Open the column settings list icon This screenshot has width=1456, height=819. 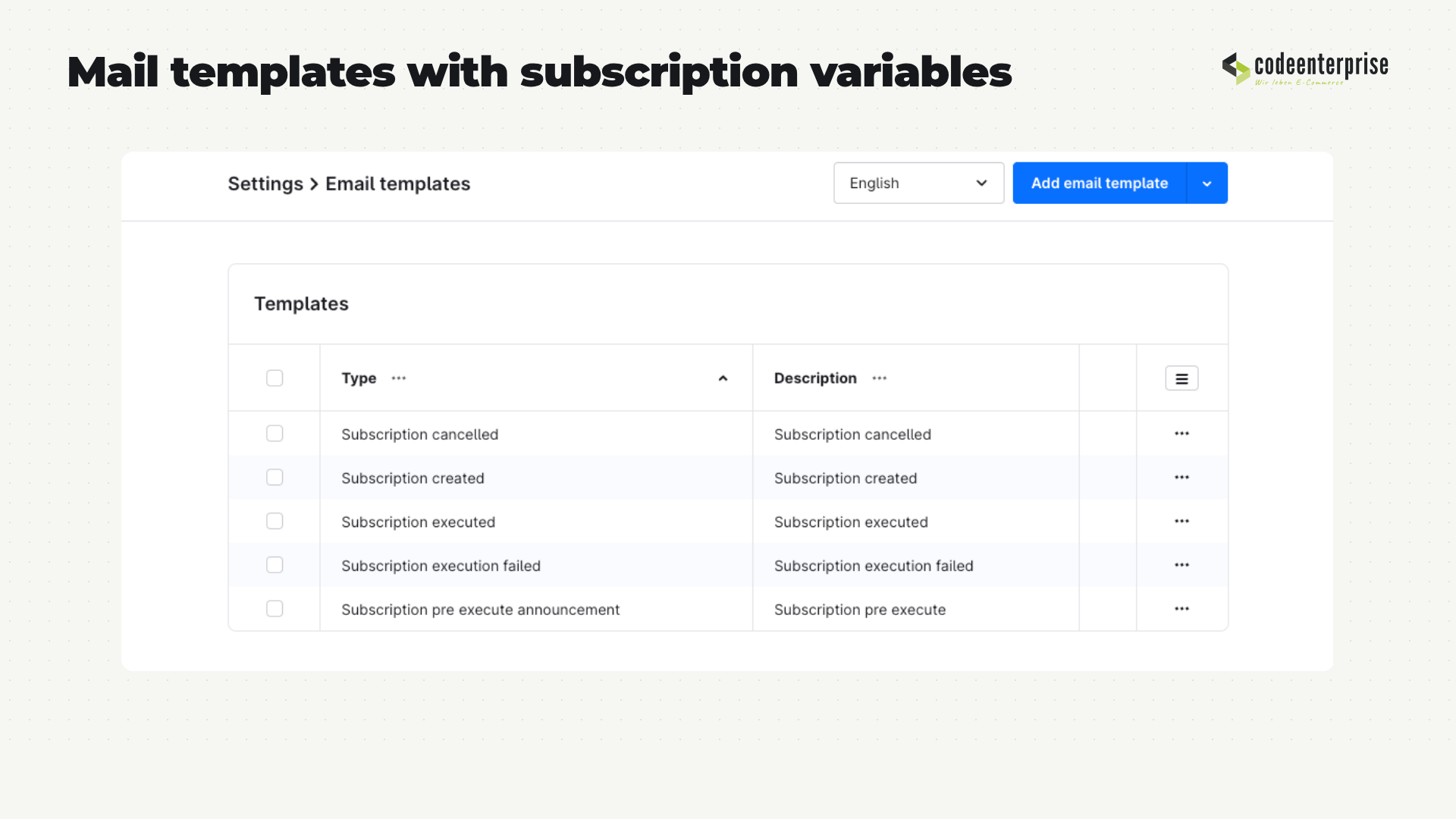click(1181, 378)
